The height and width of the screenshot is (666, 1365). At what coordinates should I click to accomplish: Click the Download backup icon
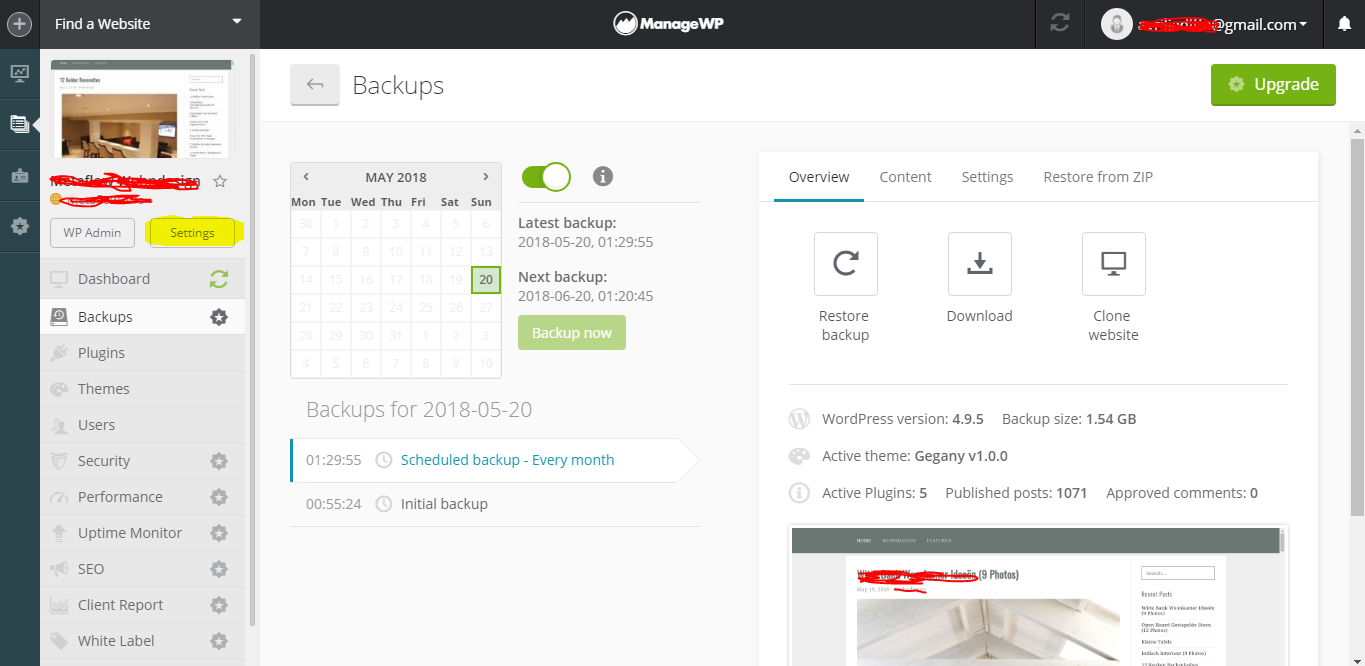(980, 264)
